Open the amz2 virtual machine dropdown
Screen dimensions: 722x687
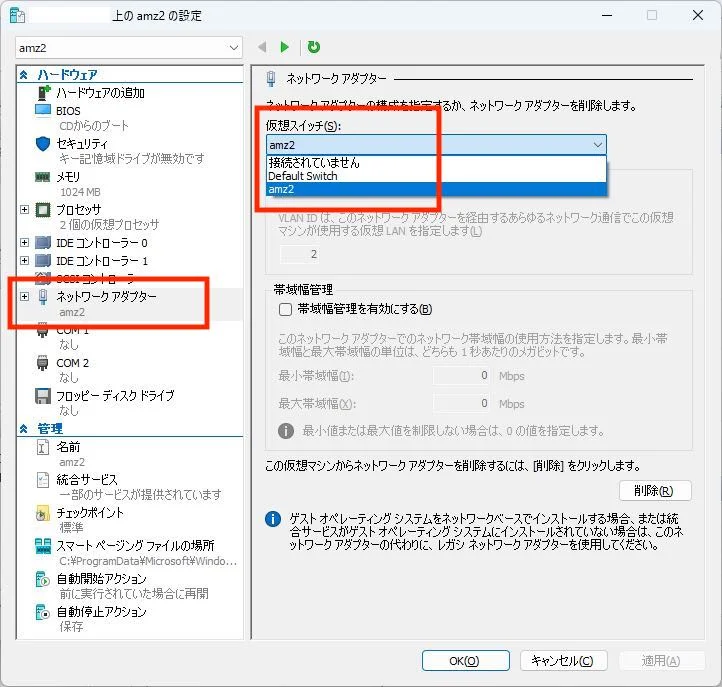pyautogui.click(x=130, y=48)
